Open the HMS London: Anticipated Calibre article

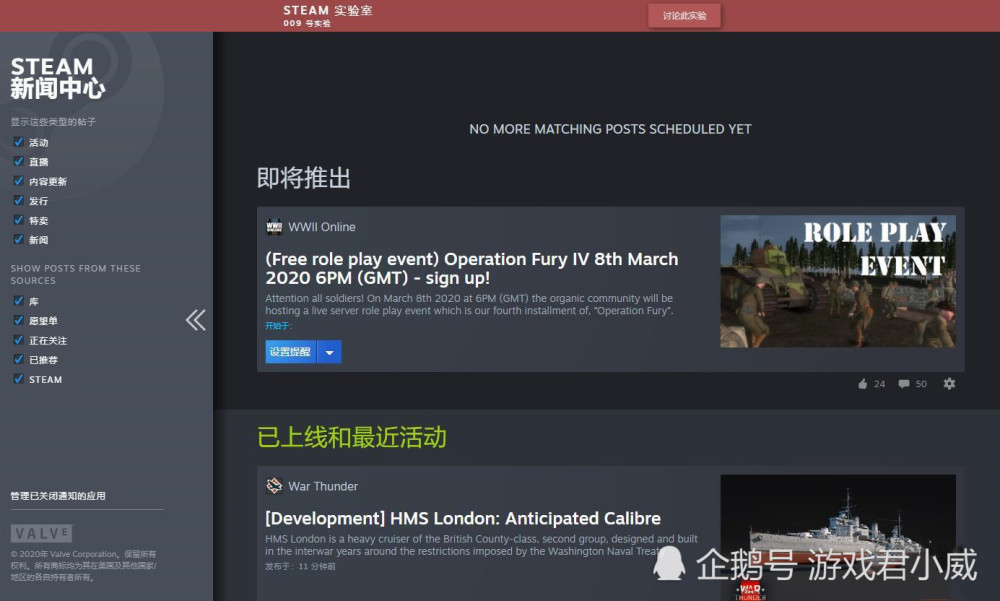coord(463,518)
